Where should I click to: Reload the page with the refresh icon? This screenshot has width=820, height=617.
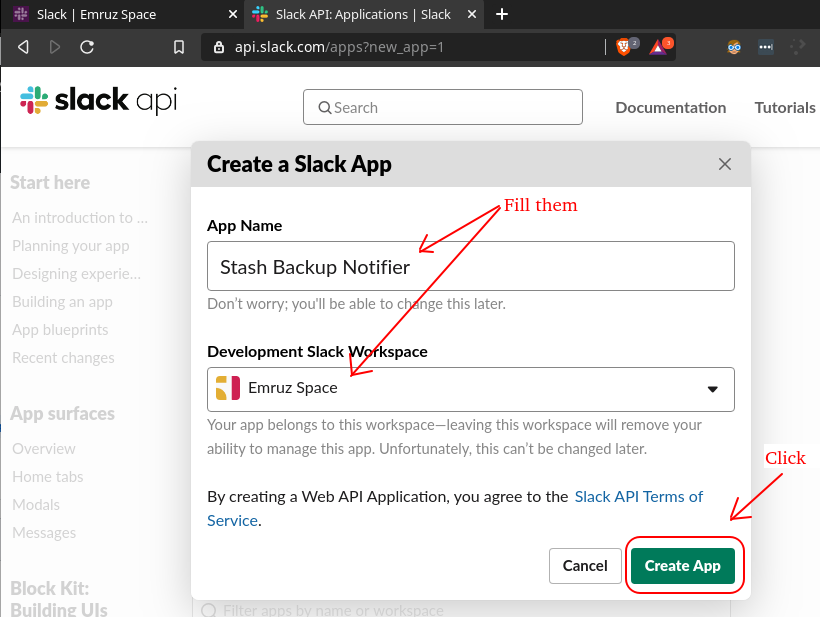(87, 47)
